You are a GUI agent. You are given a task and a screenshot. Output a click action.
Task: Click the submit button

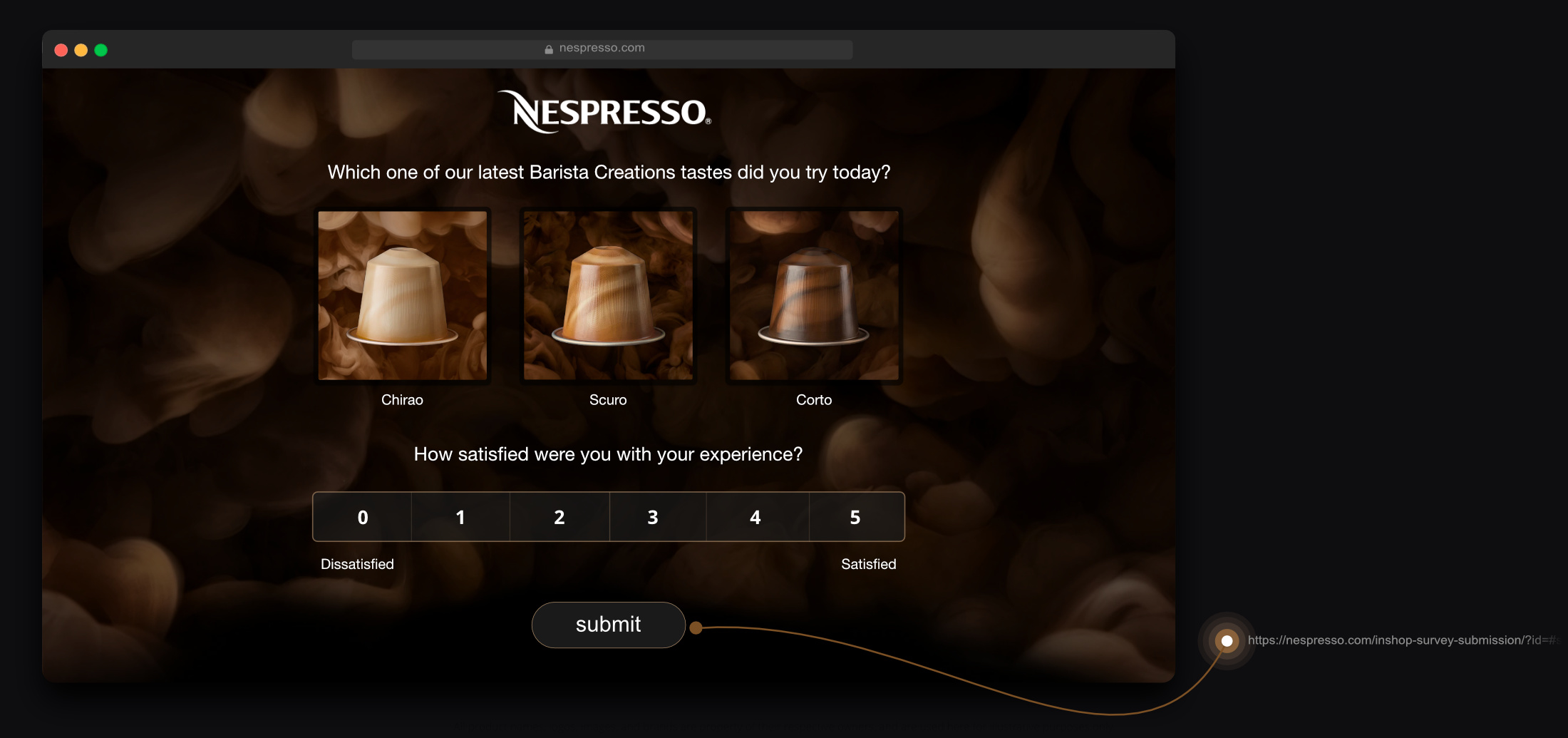coord(608,625)
